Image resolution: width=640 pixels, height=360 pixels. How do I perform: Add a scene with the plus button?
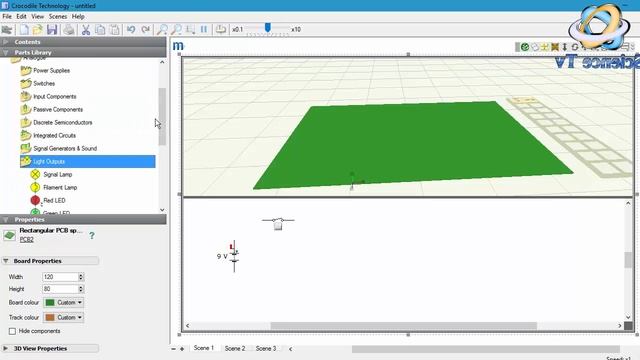coord(182,349)
